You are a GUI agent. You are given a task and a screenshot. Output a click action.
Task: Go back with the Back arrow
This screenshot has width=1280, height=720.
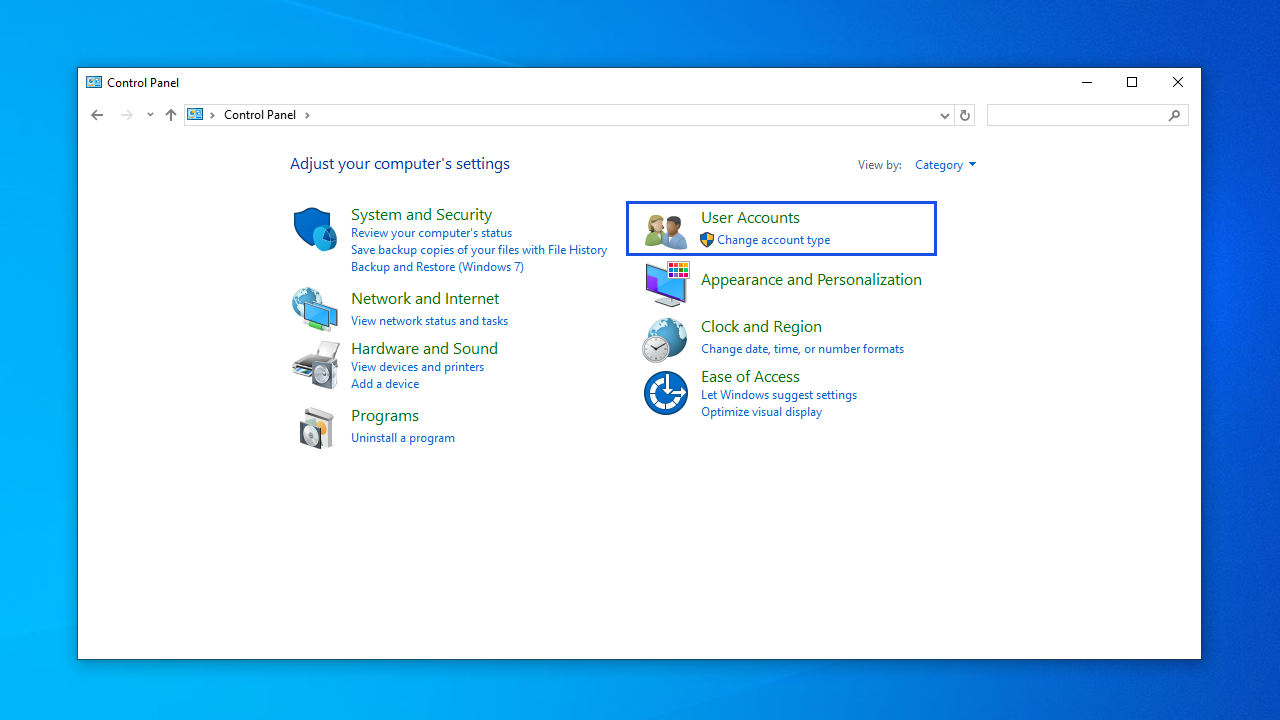[97, 115]
